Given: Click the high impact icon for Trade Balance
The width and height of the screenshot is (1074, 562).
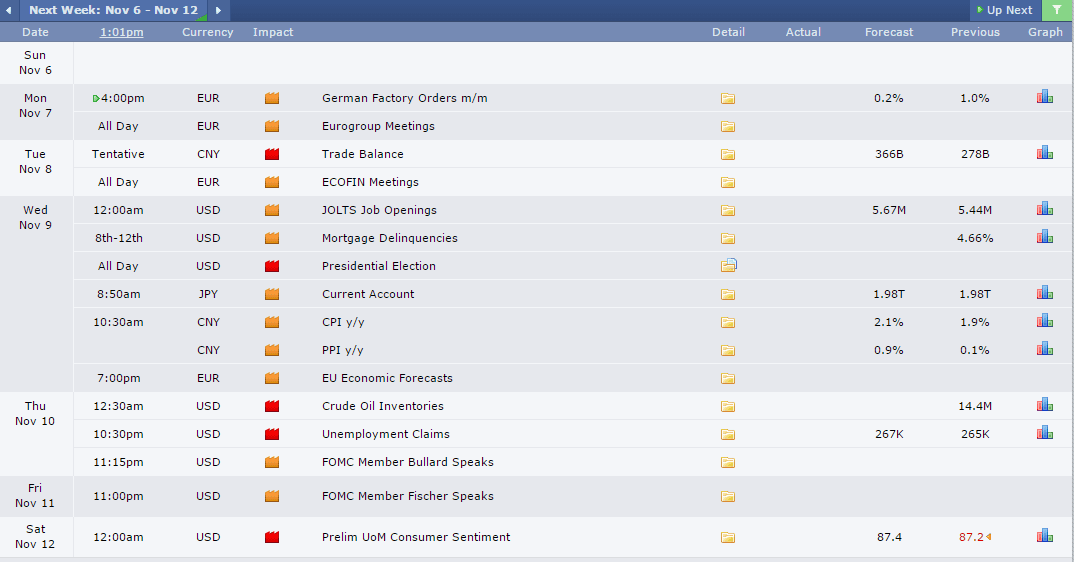Looking at the screenshot, I should (272, 154).
